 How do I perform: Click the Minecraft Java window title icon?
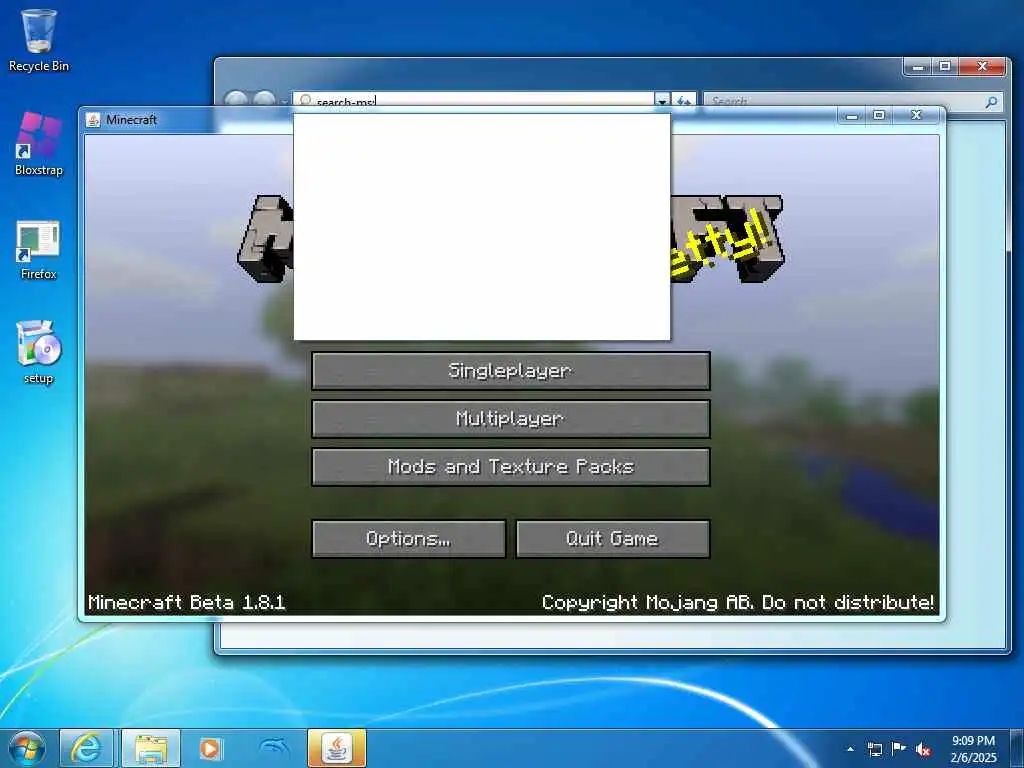[93, 120]
